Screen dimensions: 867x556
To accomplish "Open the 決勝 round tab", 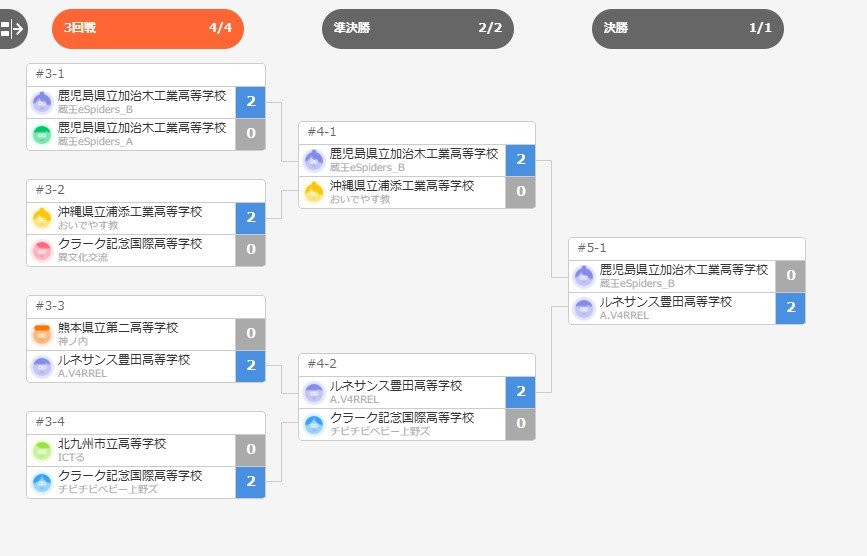I will [x=687, y=28].
